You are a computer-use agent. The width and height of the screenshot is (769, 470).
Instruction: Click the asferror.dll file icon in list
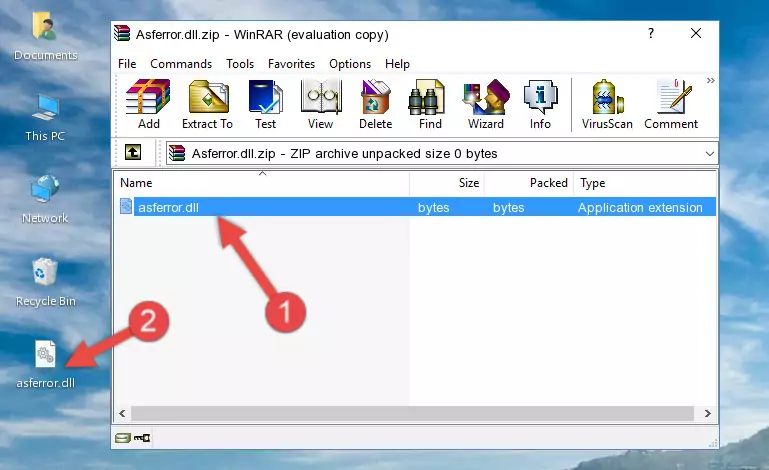pos(126,207)
